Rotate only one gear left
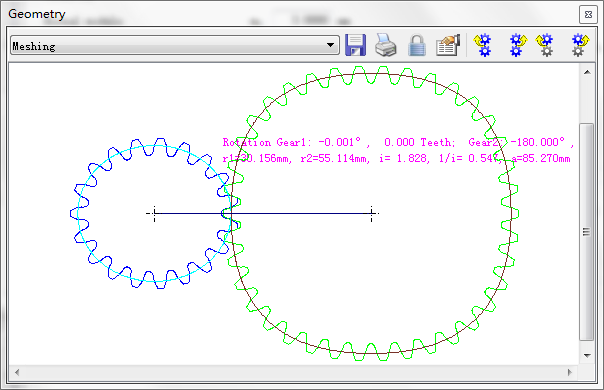604x390 pixels. [544, 45]
